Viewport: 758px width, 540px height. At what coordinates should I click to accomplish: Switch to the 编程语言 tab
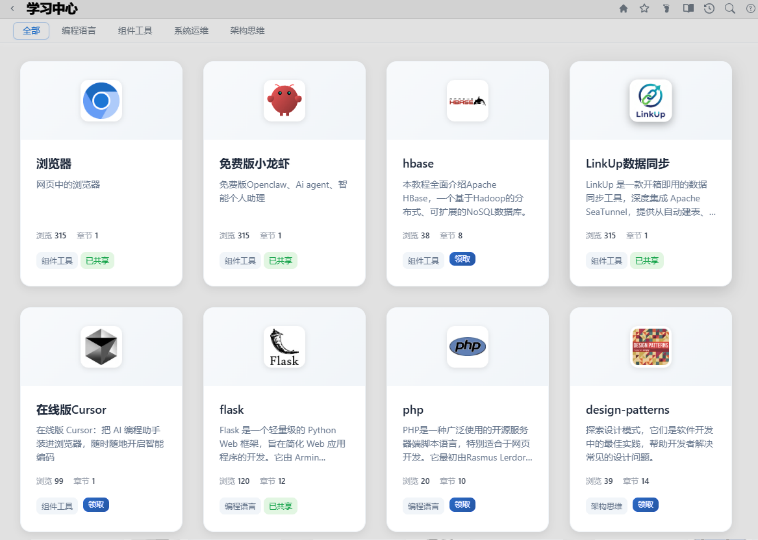tap(79, 31)
